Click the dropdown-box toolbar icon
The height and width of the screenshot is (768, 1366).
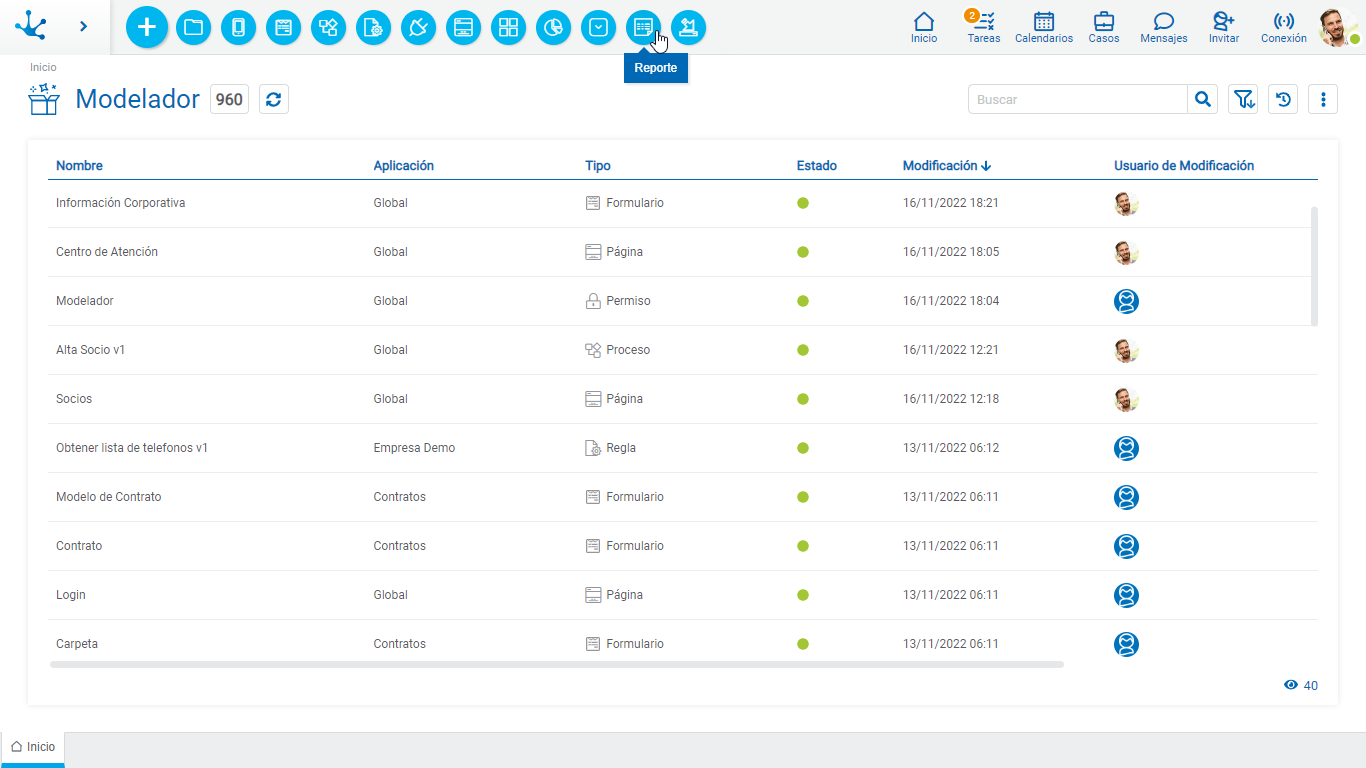[598, 27]
